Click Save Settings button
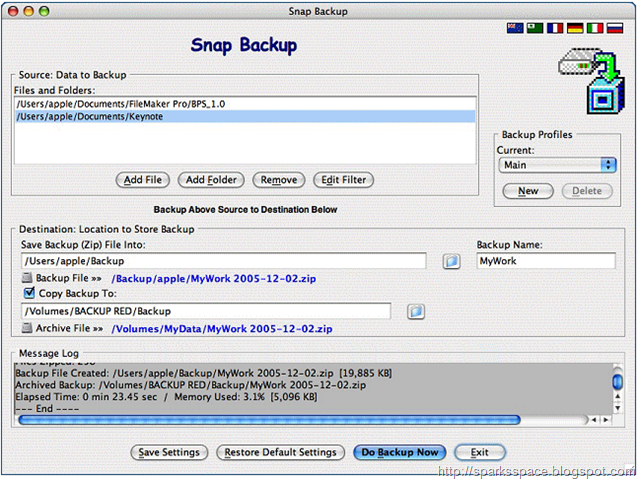Screen dimensions: 639x480 point(169,453)
